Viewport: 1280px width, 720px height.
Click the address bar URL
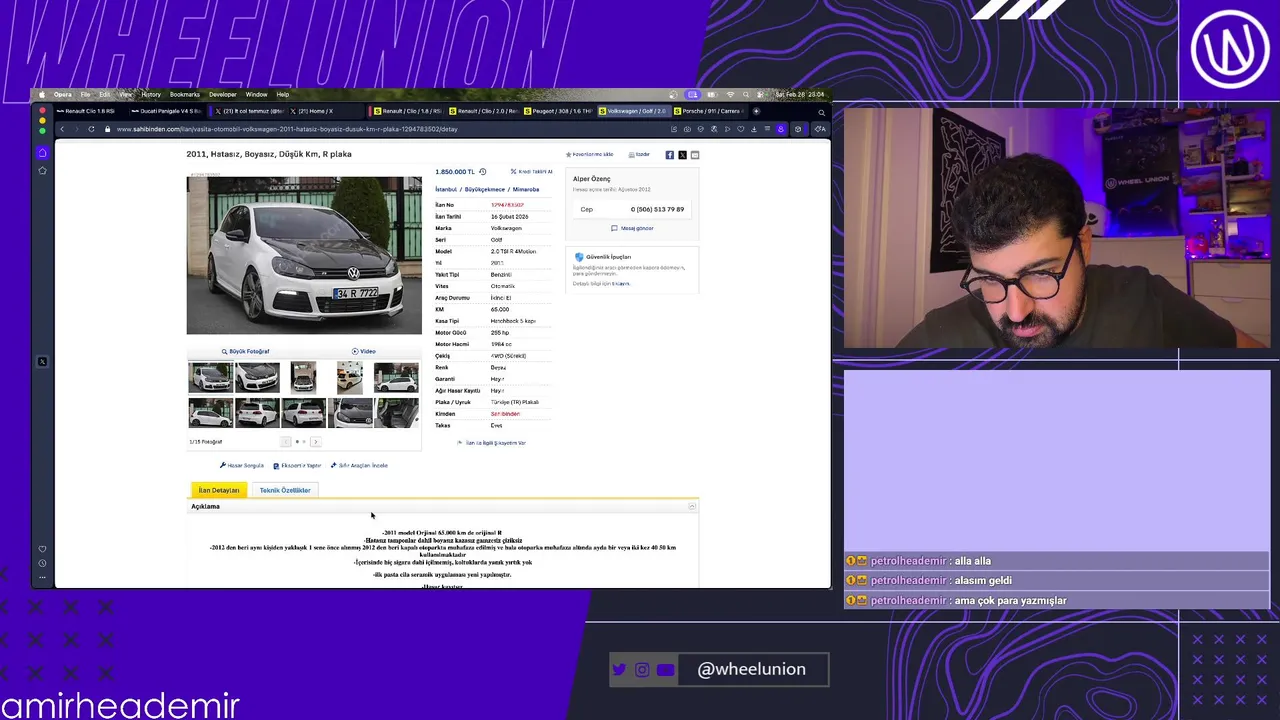click(287, 129)
